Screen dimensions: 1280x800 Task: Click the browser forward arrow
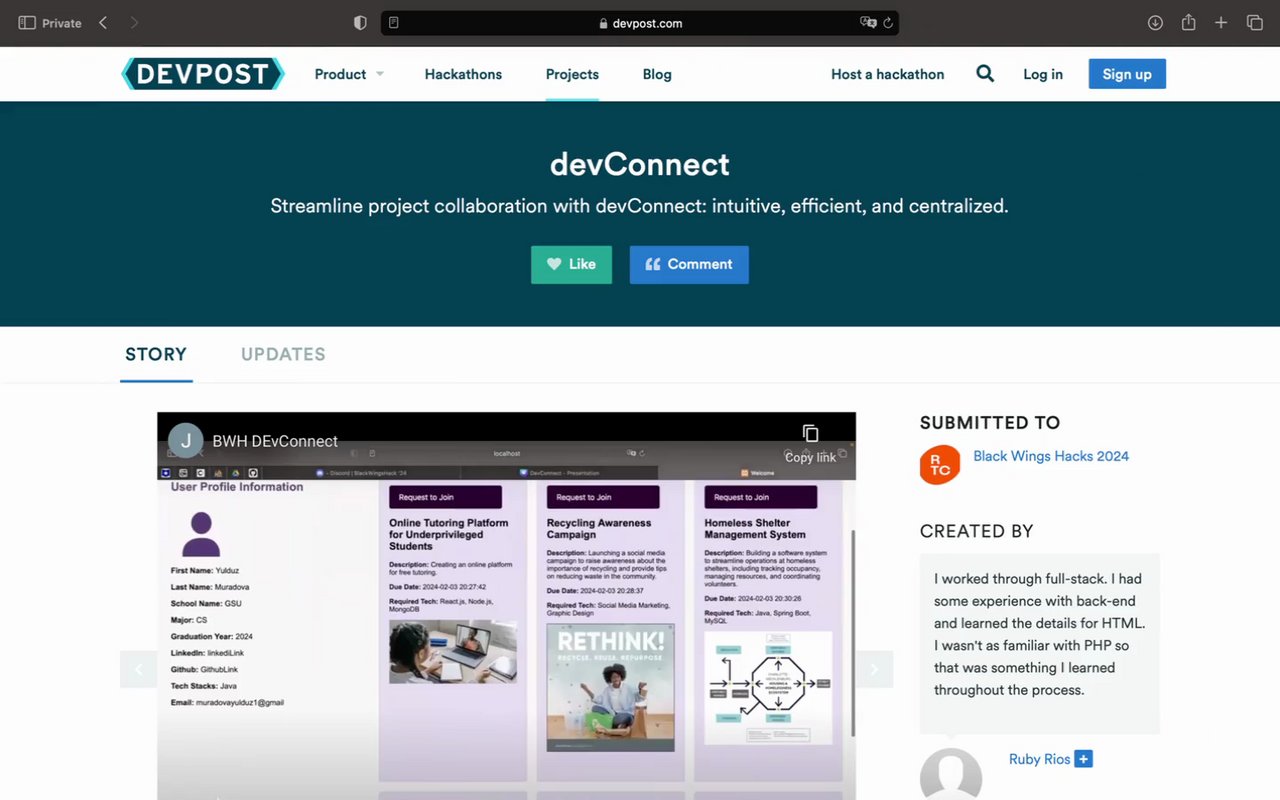[134, 22]
